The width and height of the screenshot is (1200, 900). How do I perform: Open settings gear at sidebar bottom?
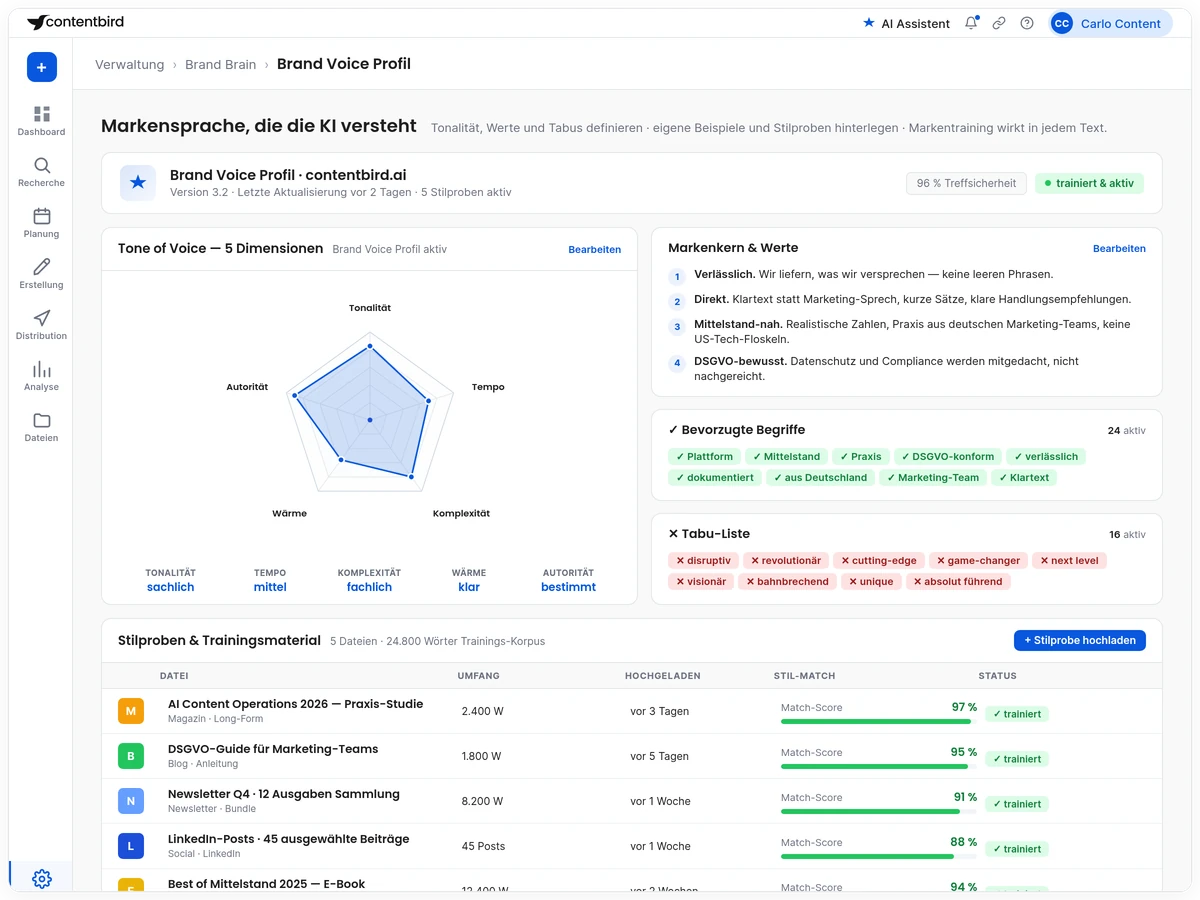pos(41,879)
